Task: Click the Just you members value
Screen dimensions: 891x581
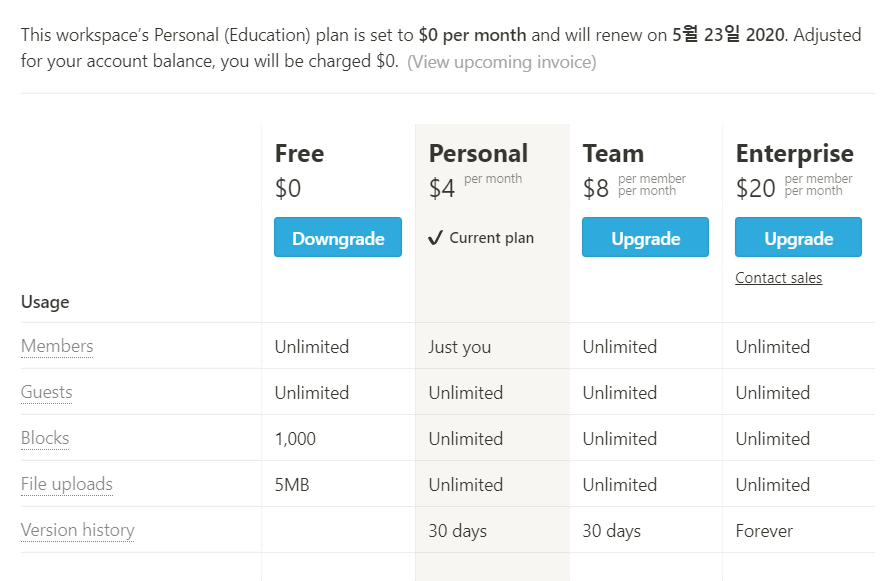Action: pos(459,347)
